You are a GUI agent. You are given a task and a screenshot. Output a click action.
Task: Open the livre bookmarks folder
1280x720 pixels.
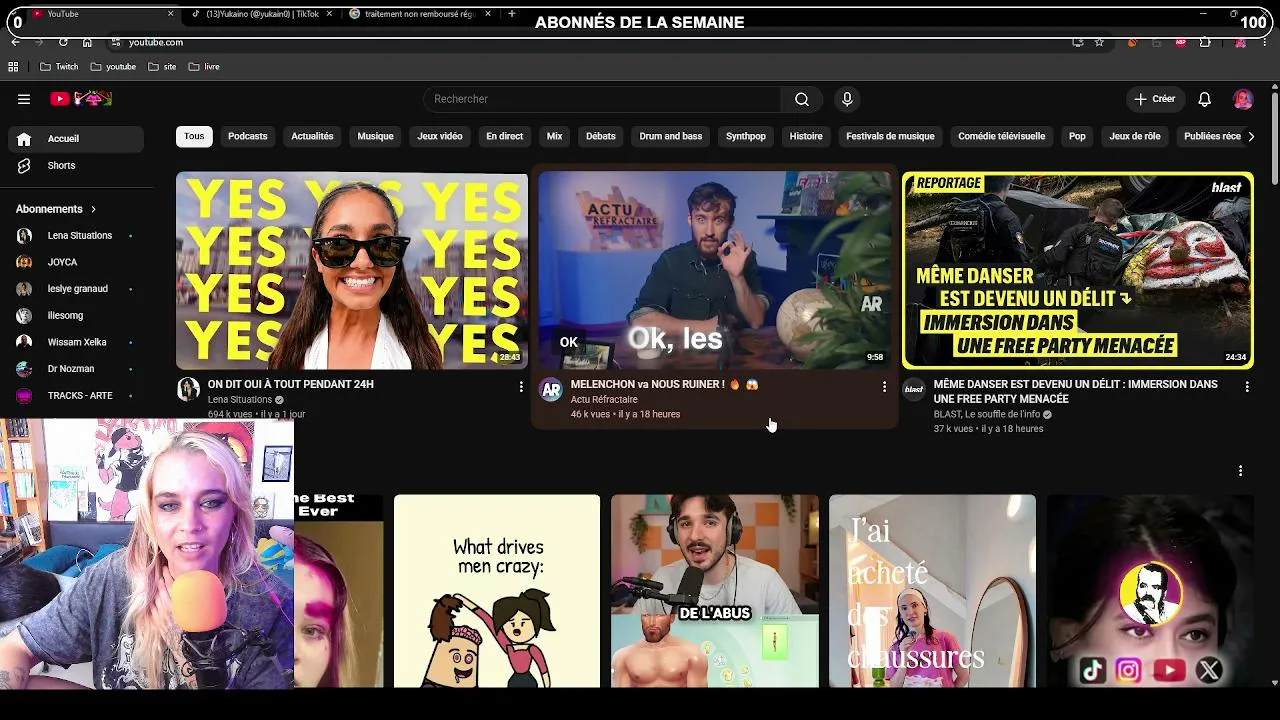tap(204, 67)
